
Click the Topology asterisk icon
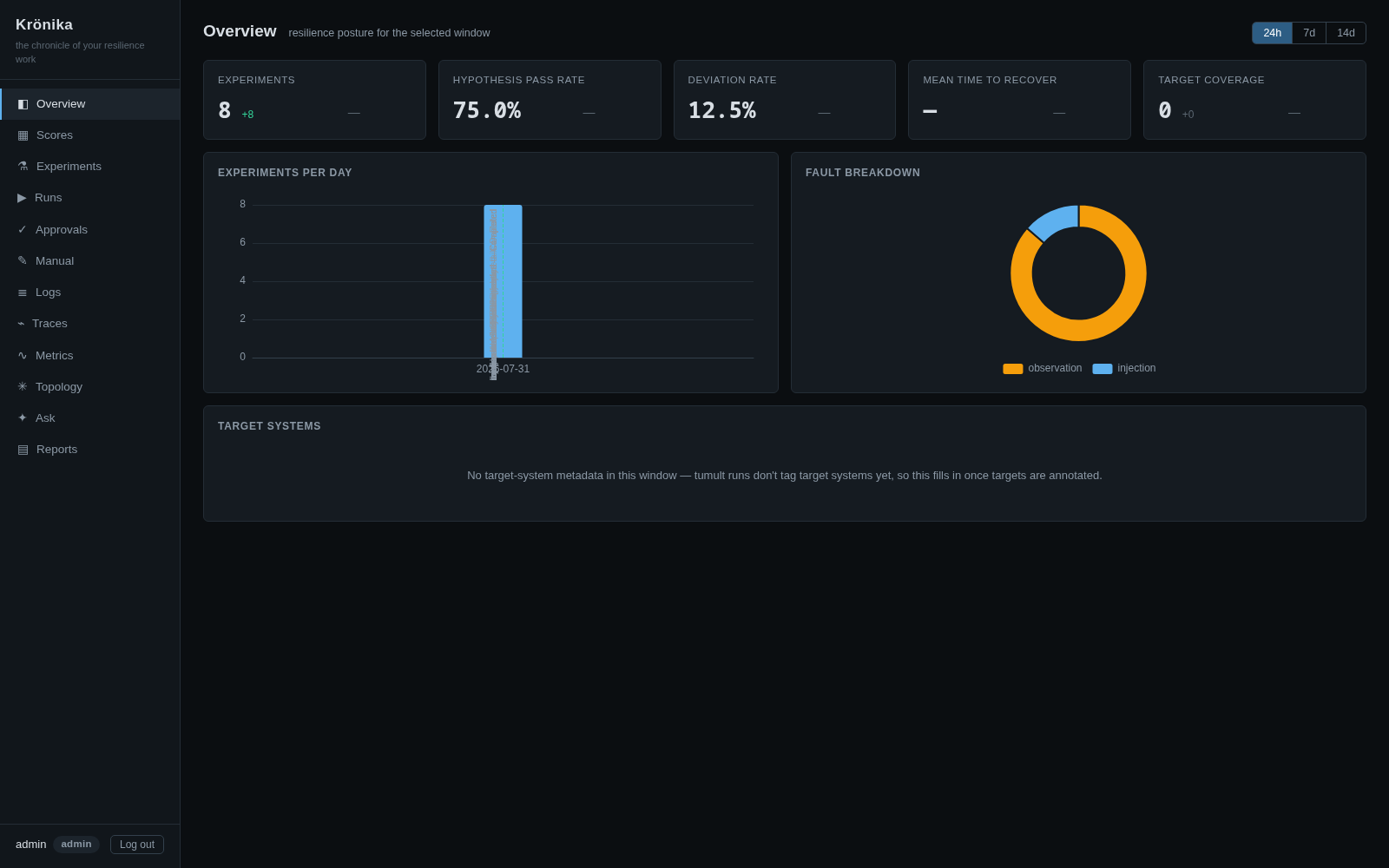point(23,387)
